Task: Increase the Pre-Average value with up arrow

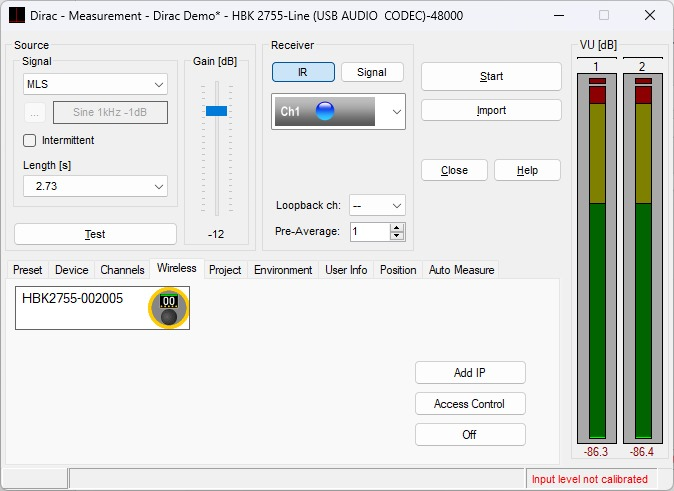Action: point(397,227)
